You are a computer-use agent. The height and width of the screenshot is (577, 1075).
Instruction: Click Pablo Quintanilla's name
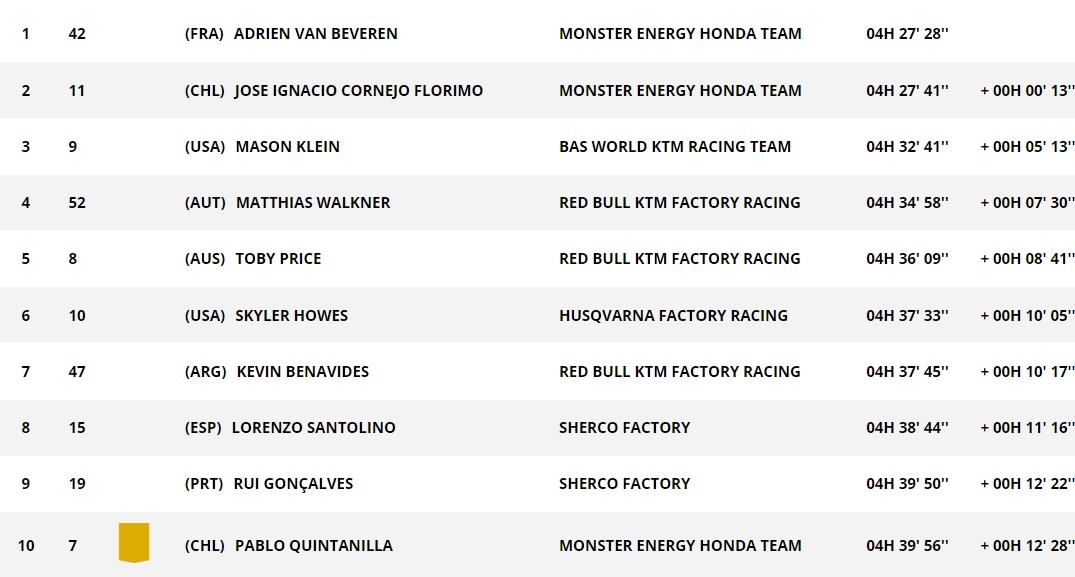(x=314, y=546)
